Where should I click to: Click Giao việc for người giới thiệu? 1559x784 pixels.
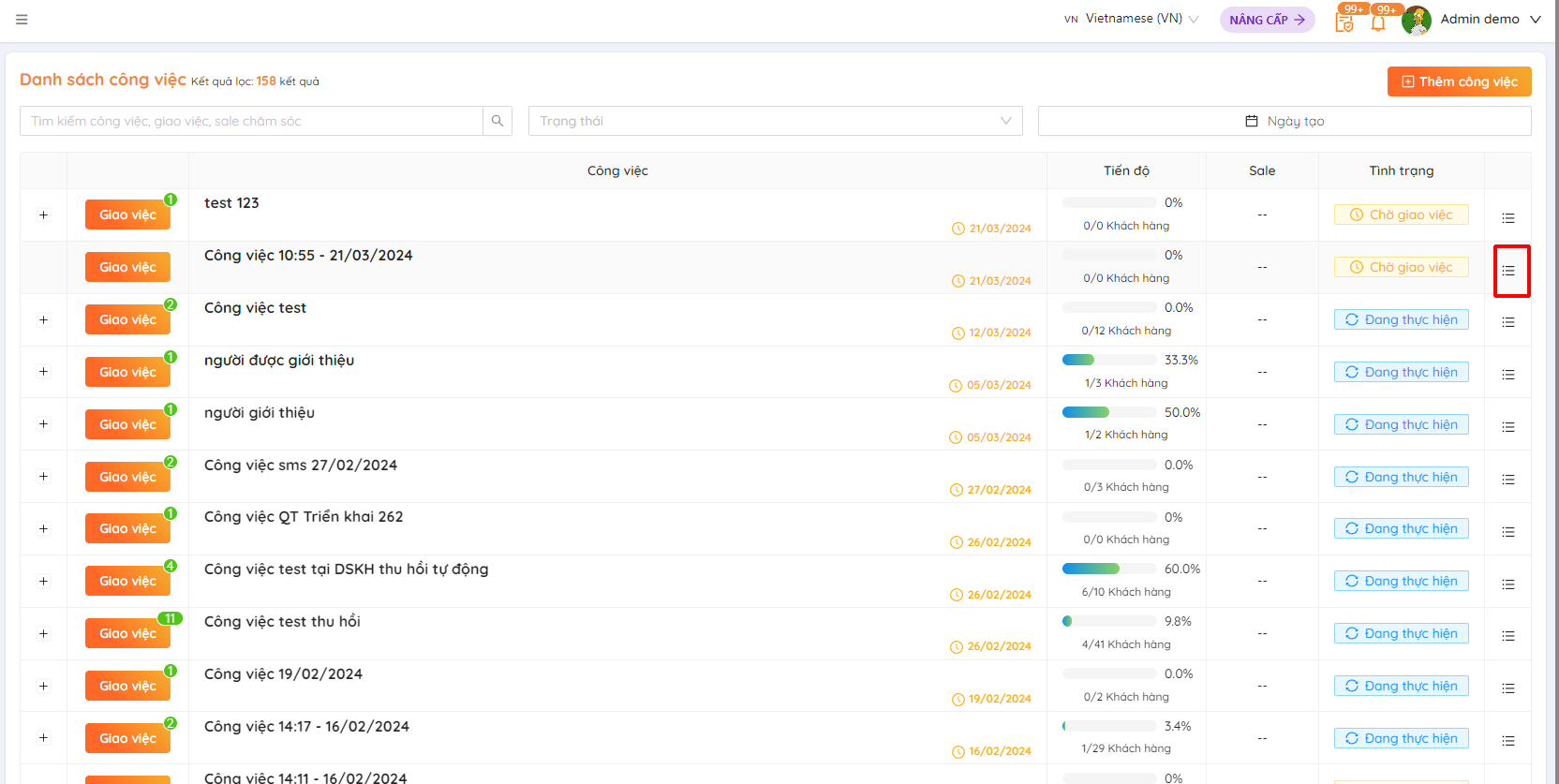click(x=127, y=424)
